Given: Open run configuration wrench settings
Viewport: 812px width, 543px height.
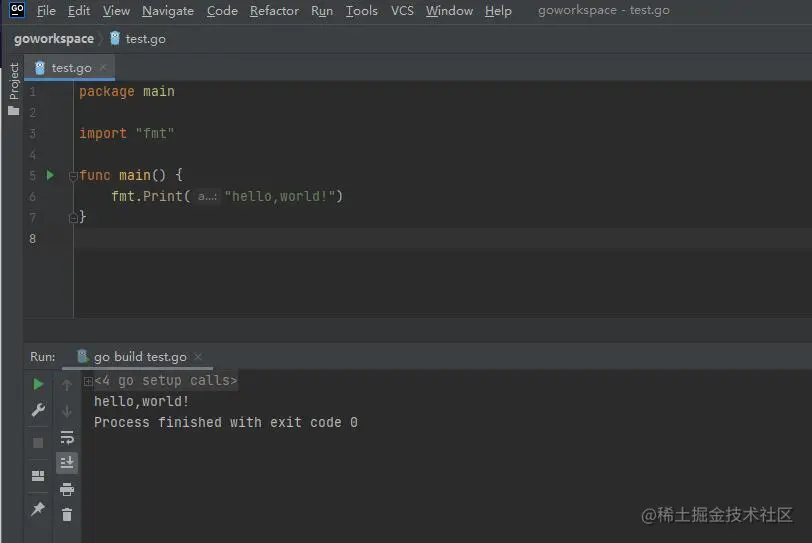Looking at the screenshot, I should [38, 410].
